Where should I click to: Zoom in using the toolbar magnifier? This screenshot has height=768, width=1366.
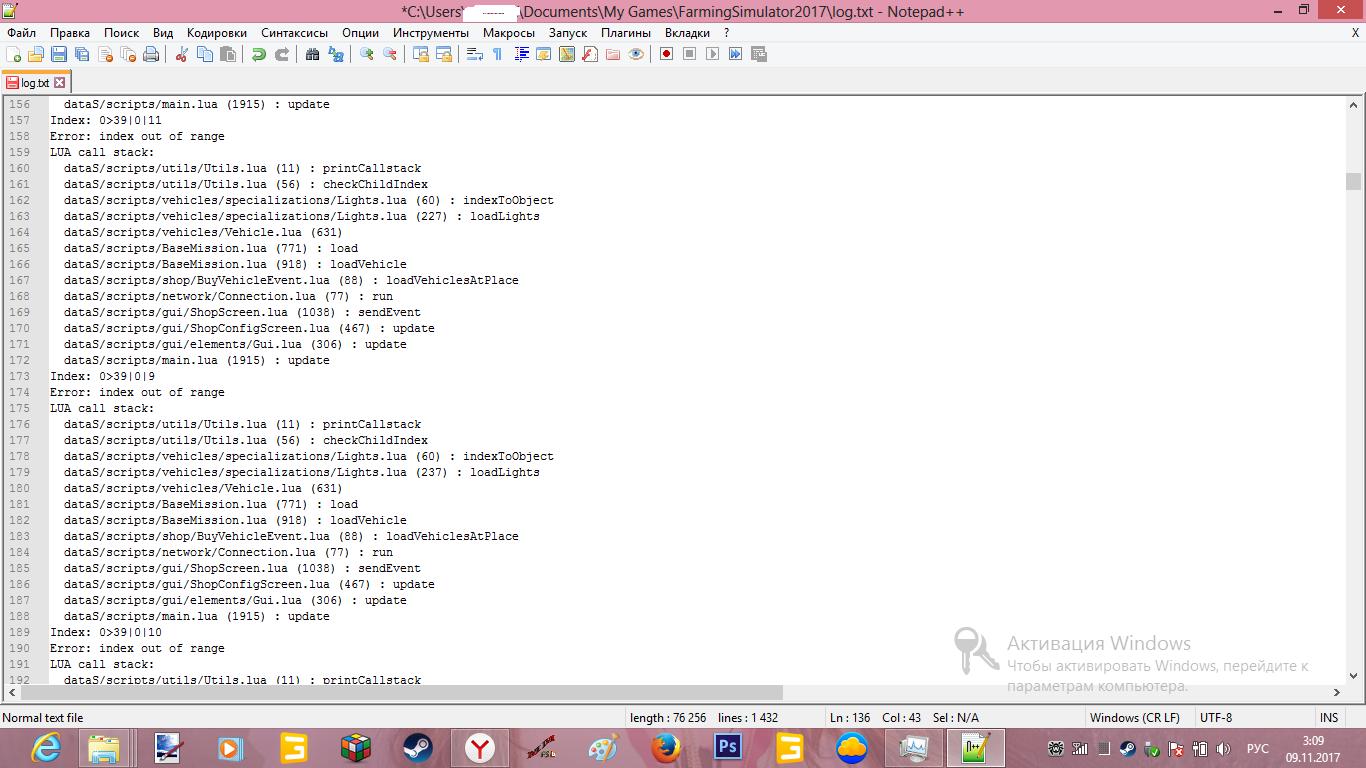(367, 55)
